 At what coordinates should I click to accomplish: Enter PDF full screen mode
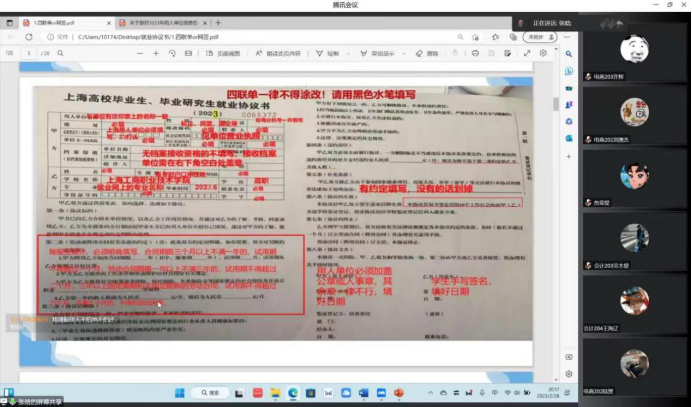coord(527,53)
